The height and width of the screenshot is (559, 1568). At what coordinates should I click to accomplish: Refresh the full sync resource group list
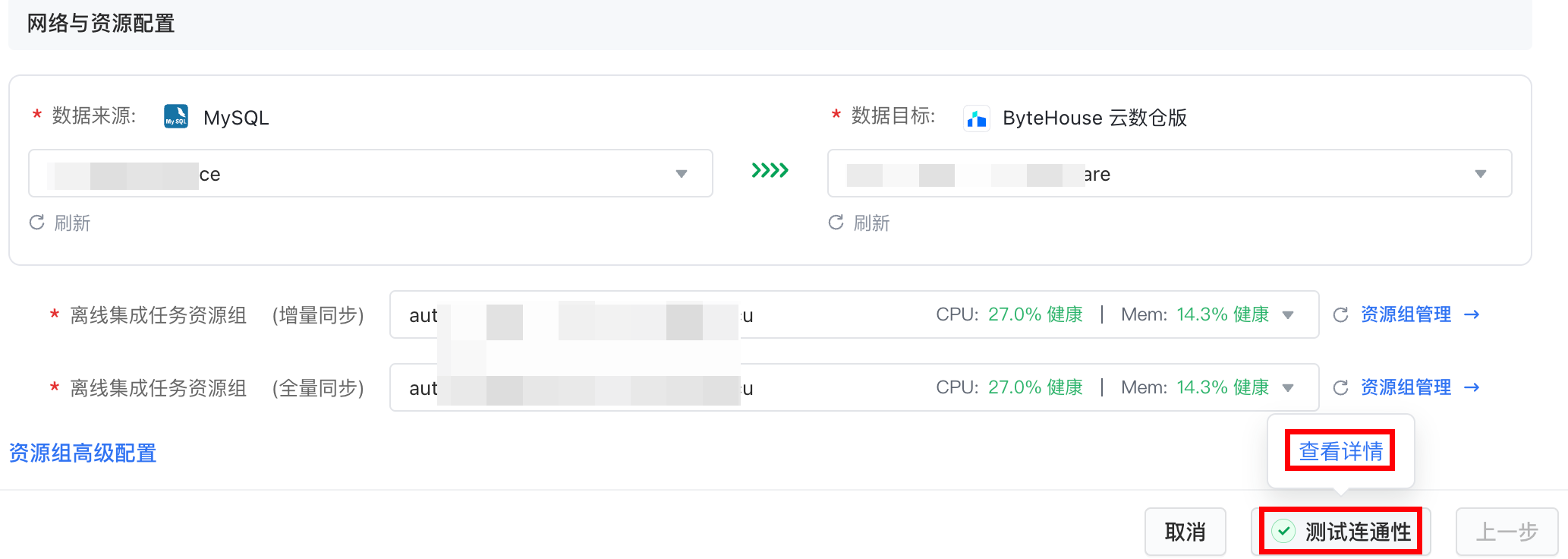tap(1340, 387)
